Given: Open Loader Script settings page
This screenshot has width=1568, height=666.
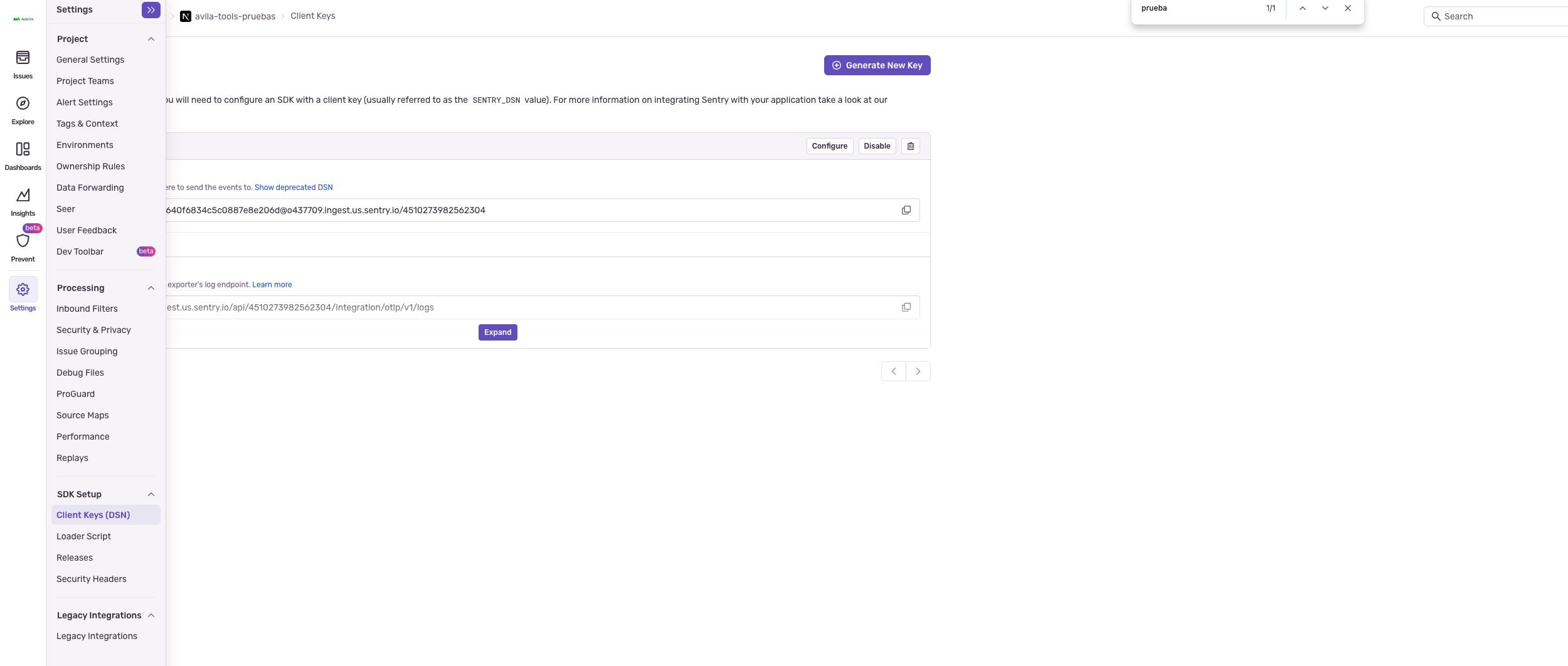Looking at the screenshot, I should click(83, 536).
